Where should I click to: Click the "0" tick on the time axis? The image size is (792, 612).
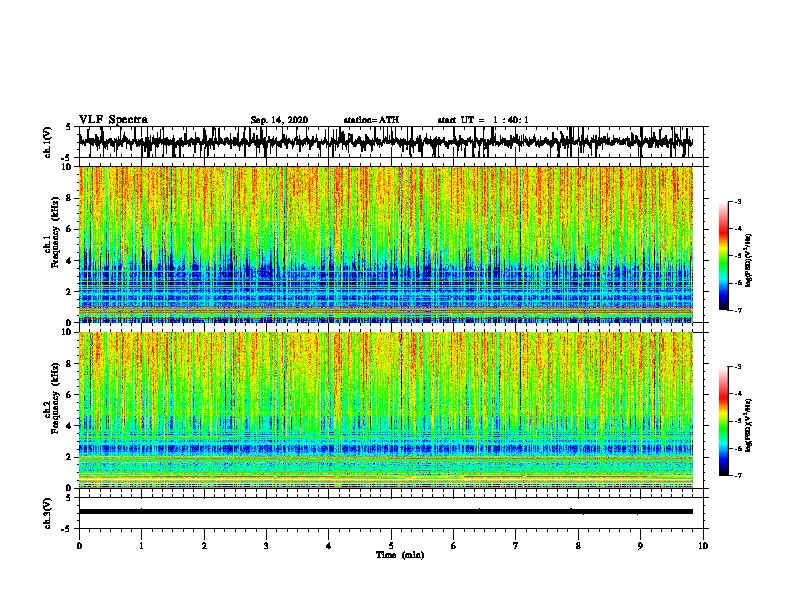click(79, 546)
